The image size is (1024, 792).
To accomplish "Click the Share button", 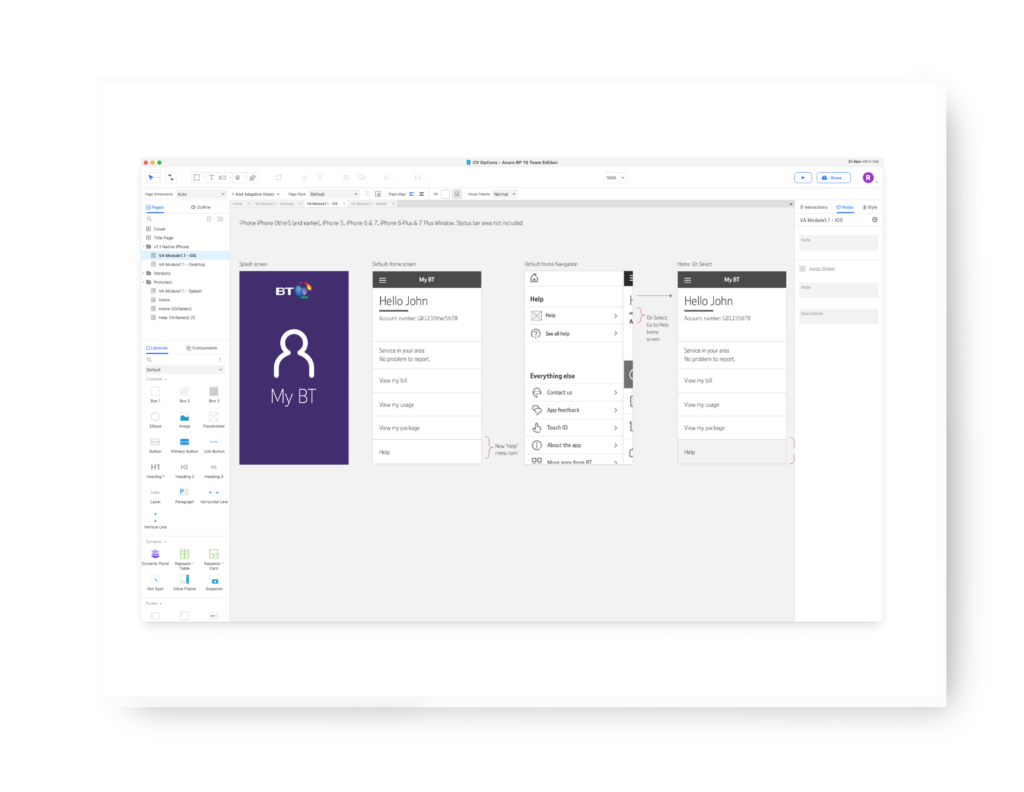I will click(x=834, y=177).
